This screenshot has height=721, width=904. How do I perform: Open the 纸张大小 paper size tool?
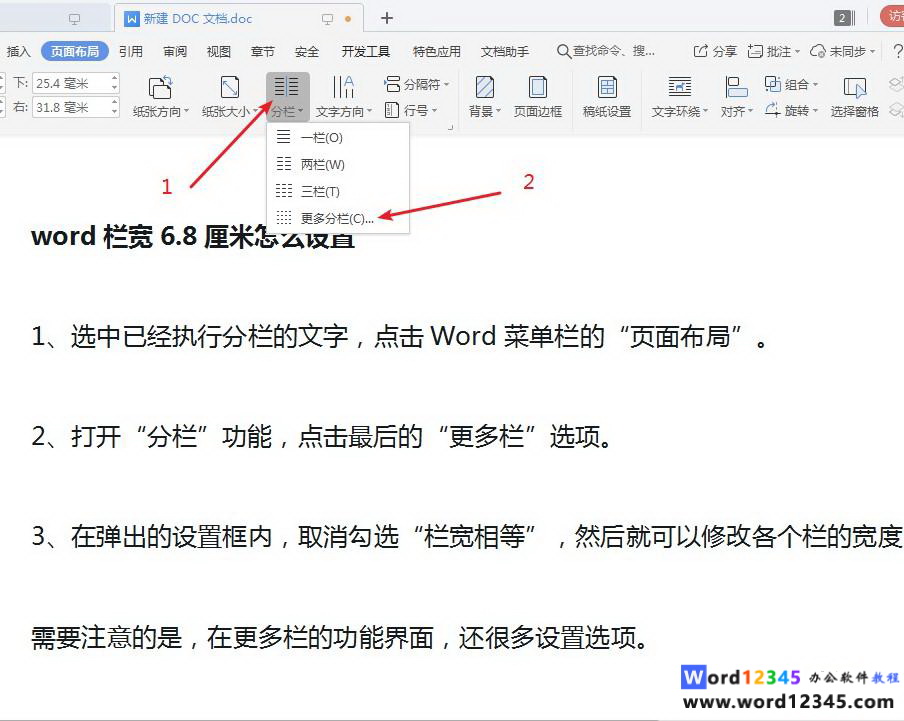[229, 96]
